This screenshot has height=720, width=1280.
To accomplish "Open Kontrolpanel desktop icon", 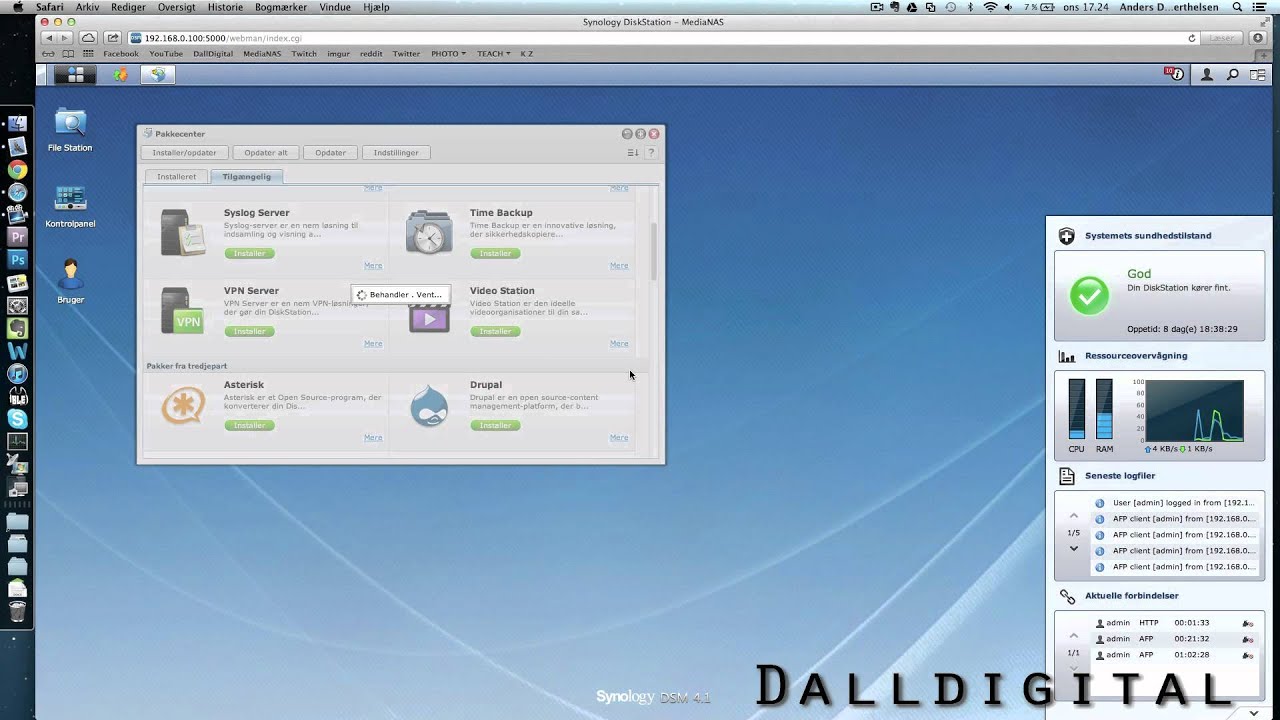I will tap(70, 206).
